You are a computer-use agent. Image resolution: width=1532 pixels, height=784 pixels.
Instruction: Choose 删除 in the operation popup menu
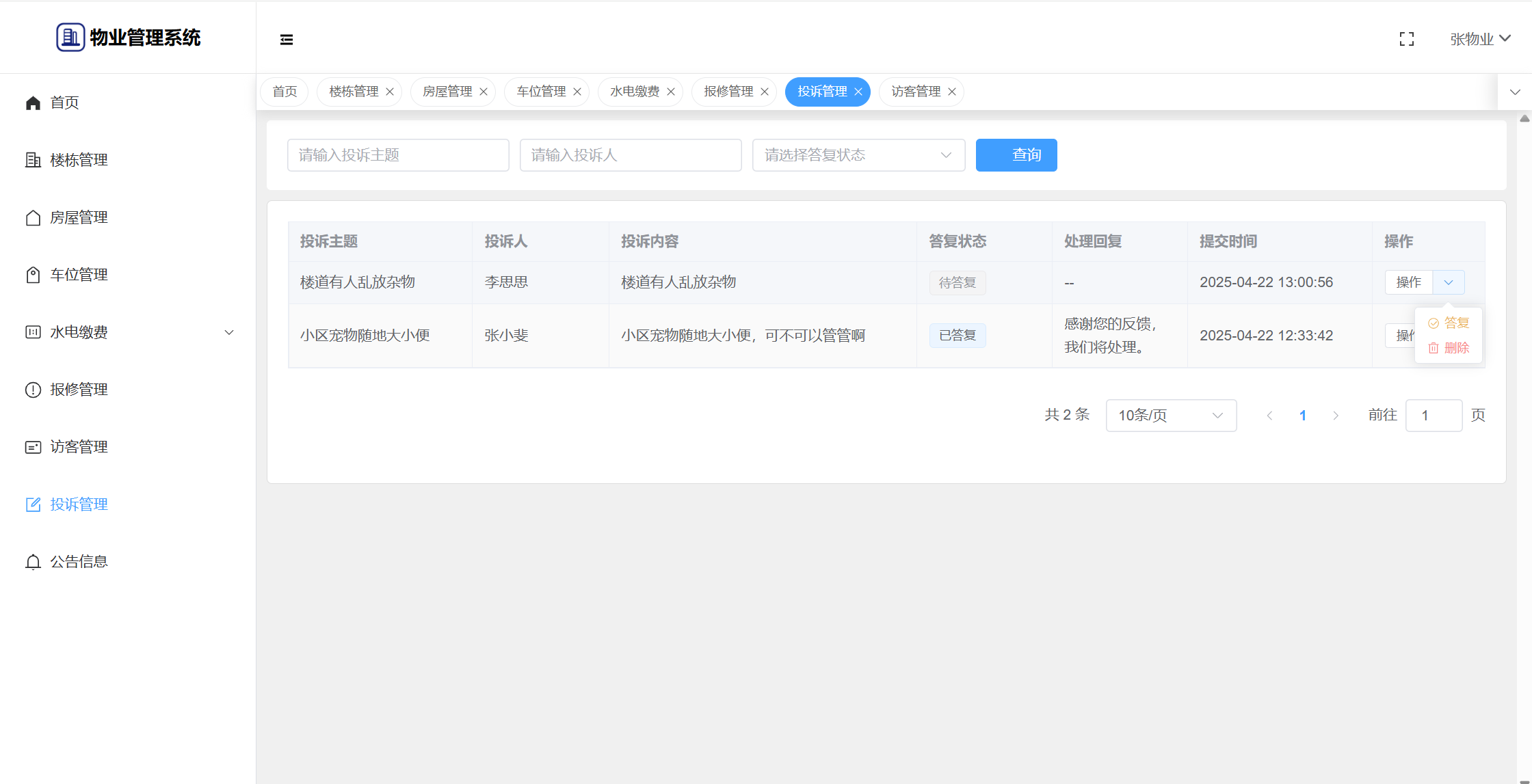(1449, 348)
